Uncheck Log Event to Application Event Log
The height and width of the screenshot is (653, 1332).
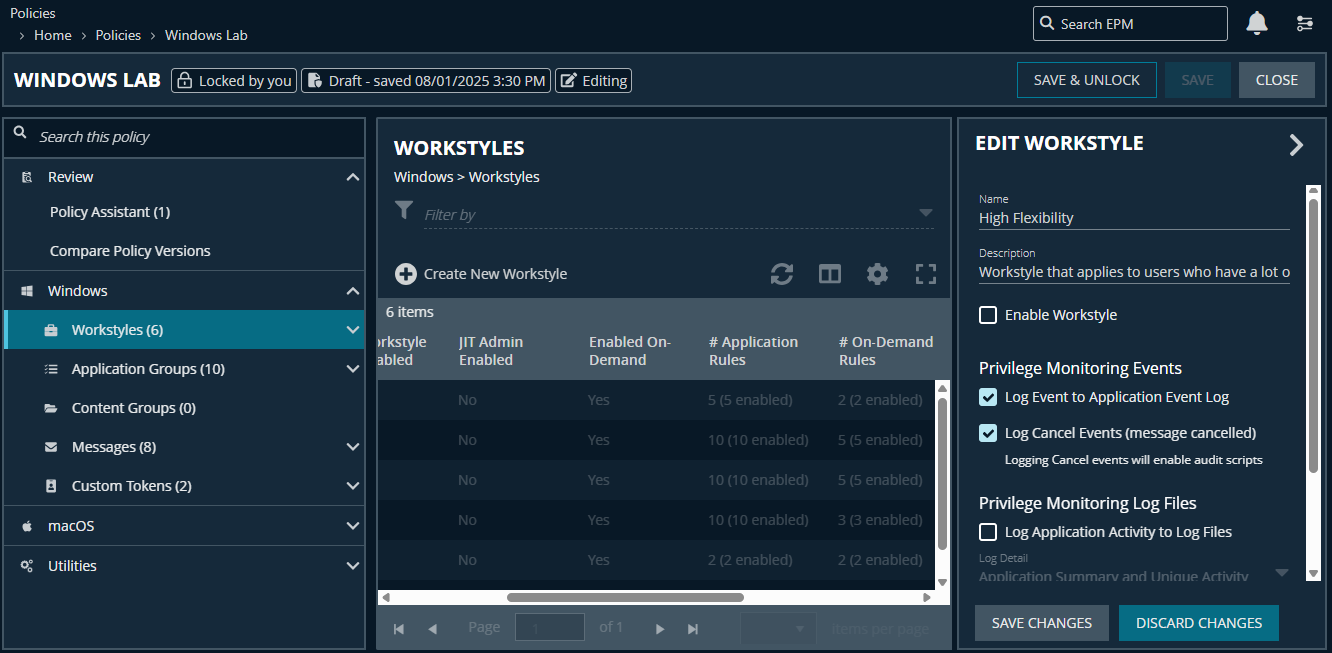[x=988, y=397]
